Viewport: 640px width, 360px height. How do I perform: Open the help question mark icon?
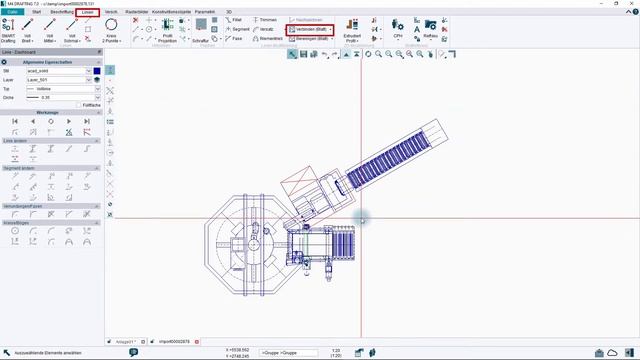[x=636, y=12]
